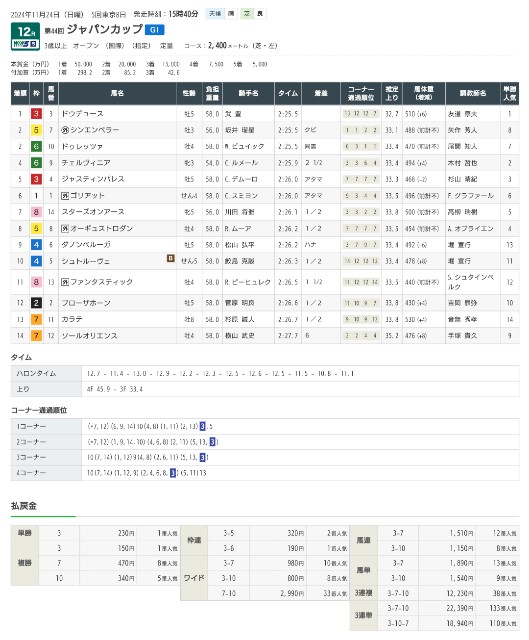
Task: Click the green 12R race number badge
Action: 25,31
